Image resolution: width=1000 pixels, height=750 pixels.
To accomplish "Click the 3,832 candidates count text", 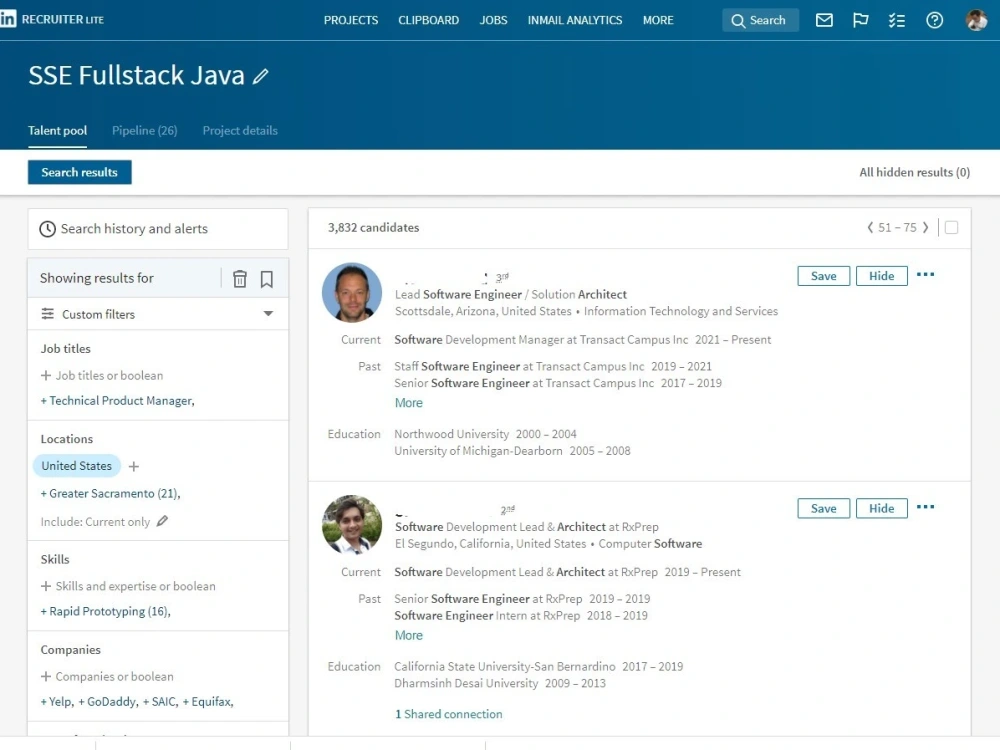I will (x=373, y=228).
